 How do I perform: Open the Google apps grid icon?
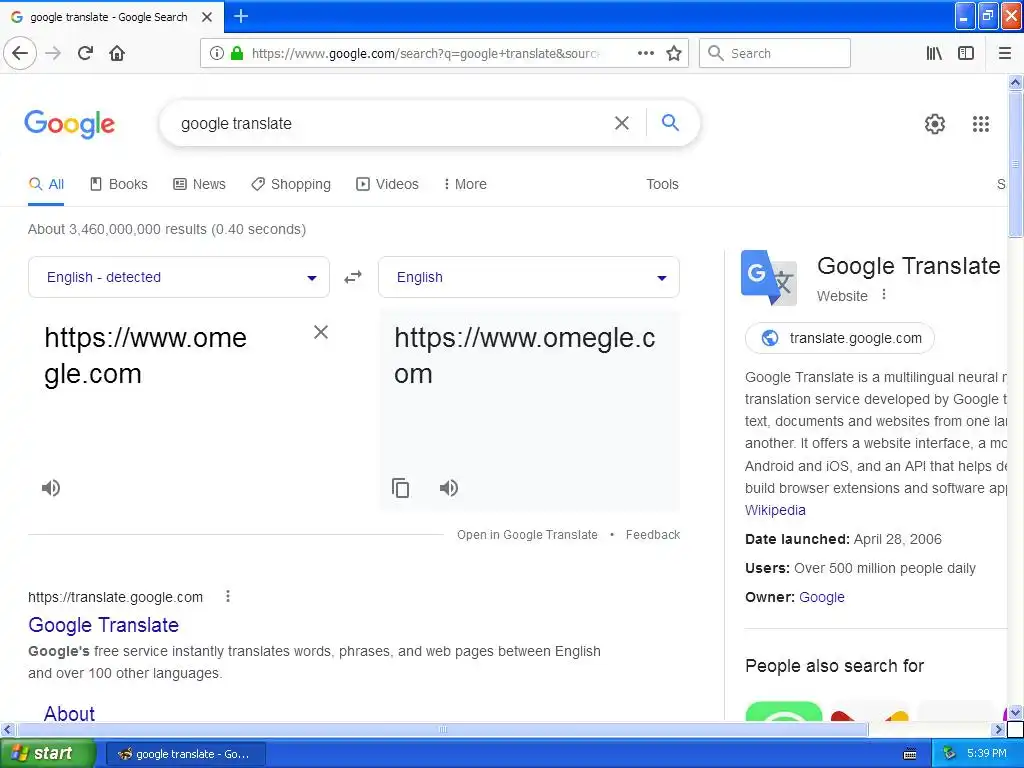pos(980,123)
